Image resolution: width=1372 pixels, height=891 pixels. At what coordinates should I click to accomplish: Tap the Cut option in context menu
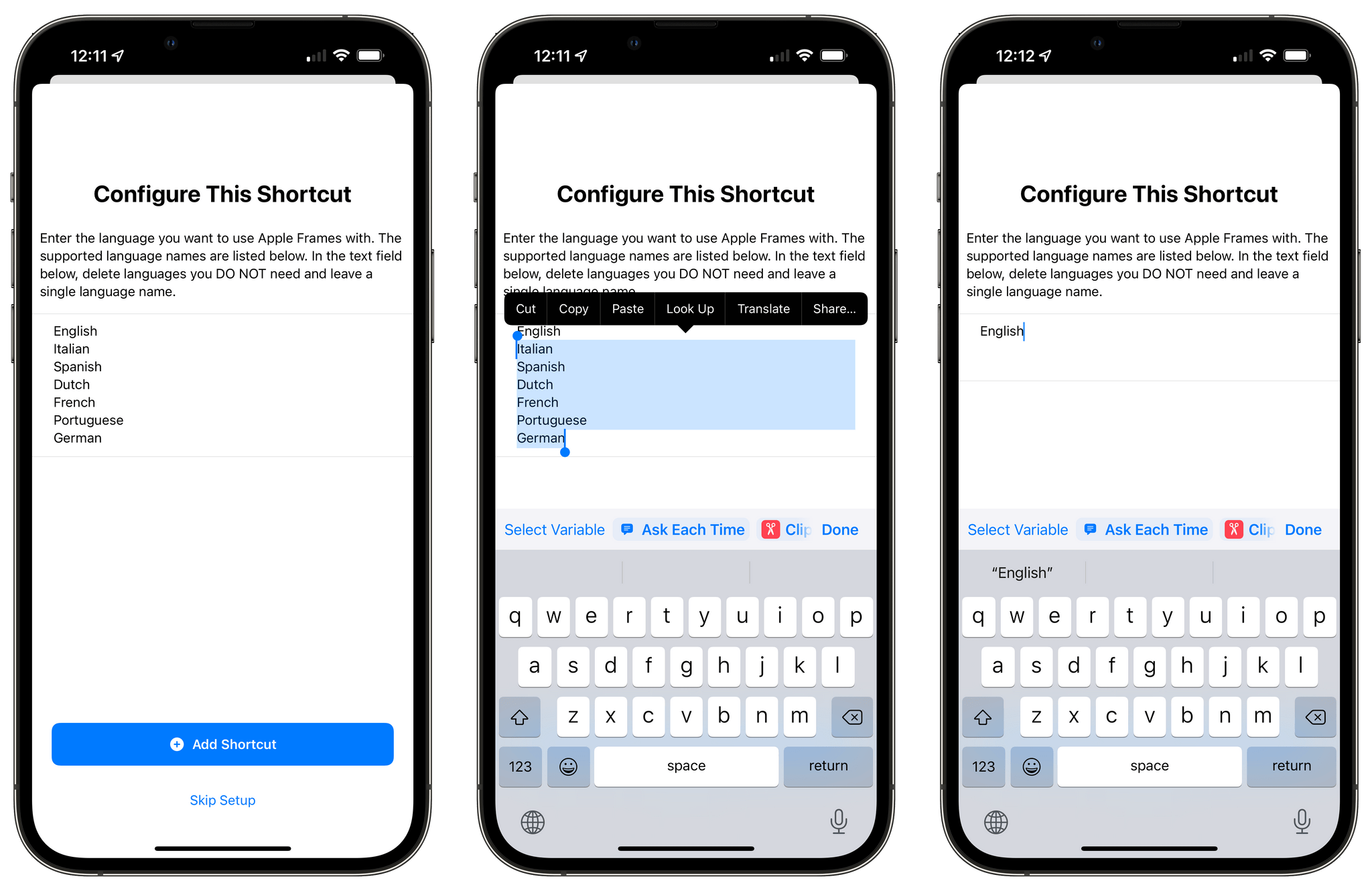[x=524, y=308]
